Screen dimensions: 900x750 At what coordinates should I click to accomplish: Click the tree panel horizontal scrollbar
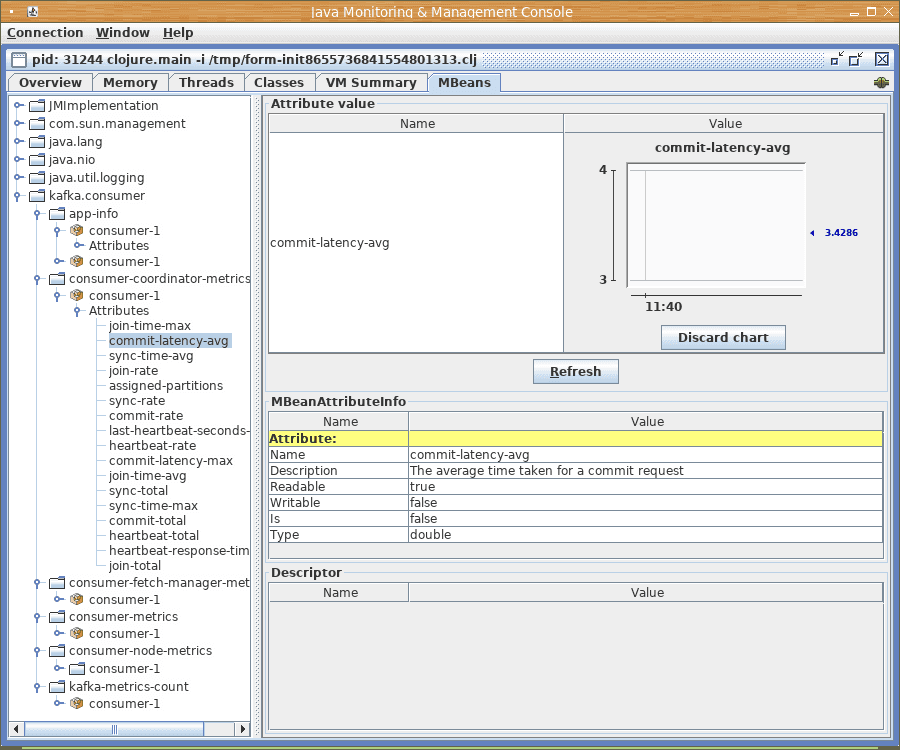(113, 729)
